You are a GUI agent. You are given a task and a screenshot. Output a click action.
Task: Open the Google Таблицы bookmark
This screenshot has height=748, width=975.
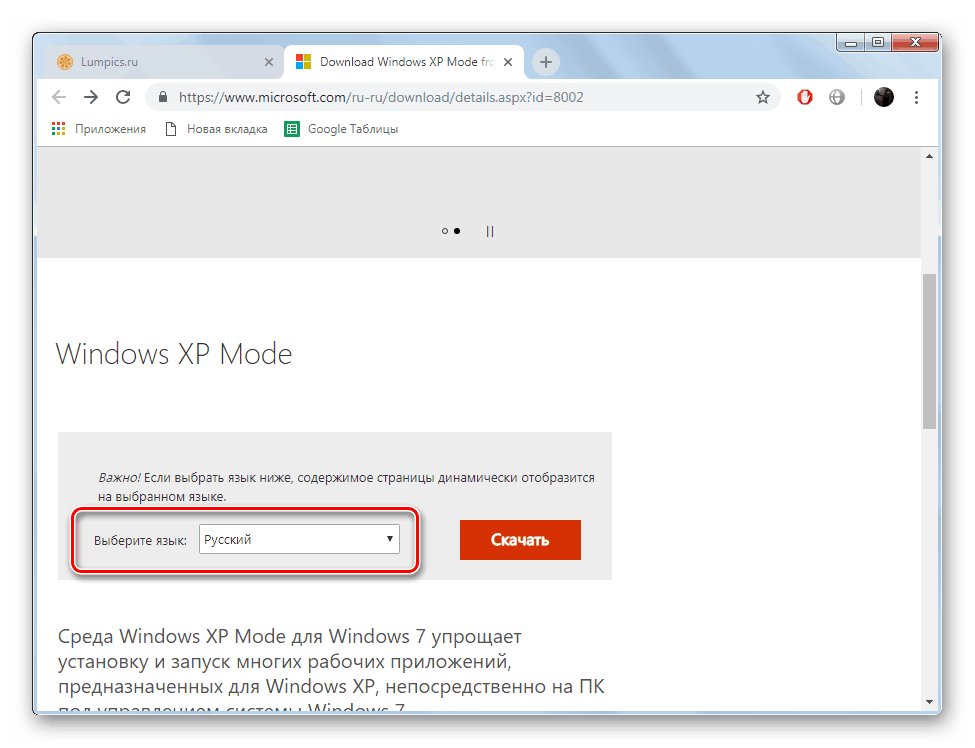341,129
